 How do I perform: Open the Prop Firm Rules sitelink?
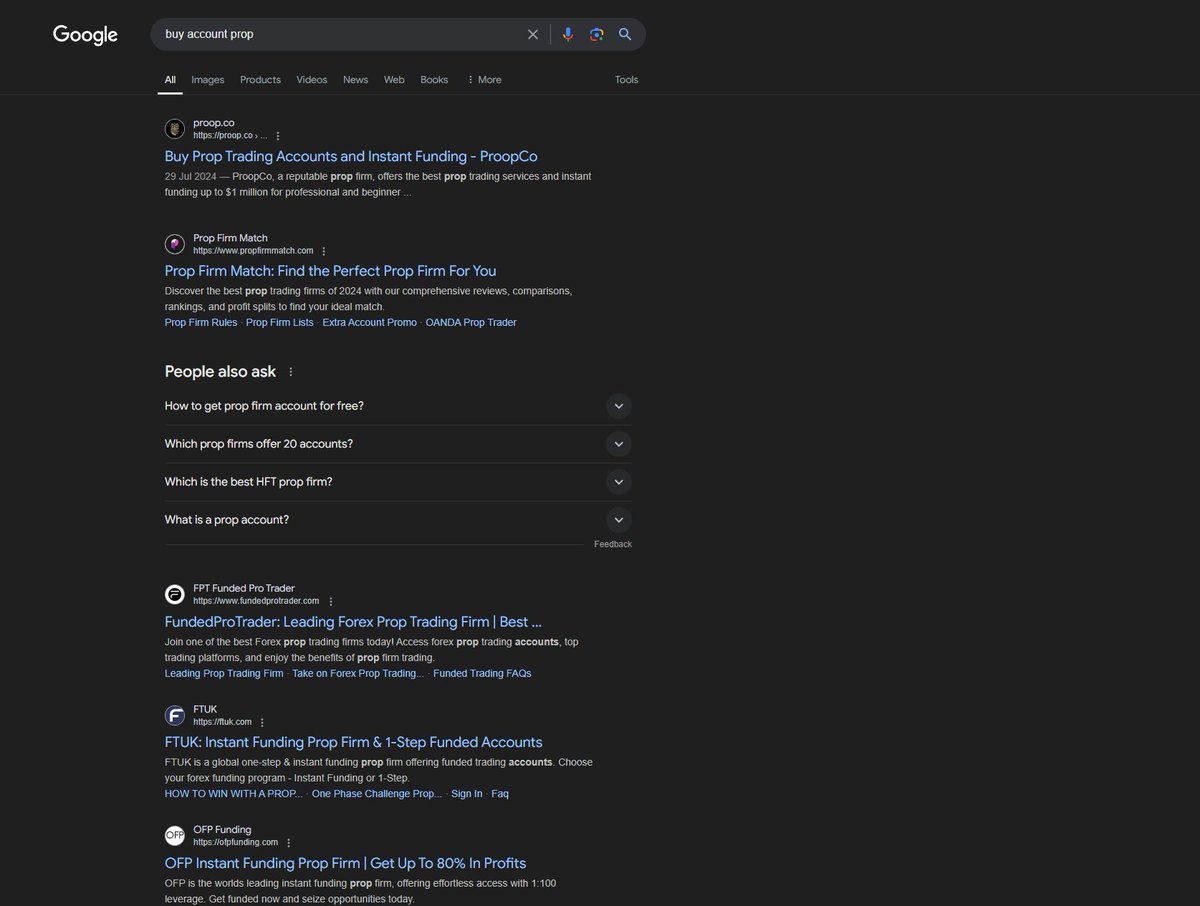(201, 323)
